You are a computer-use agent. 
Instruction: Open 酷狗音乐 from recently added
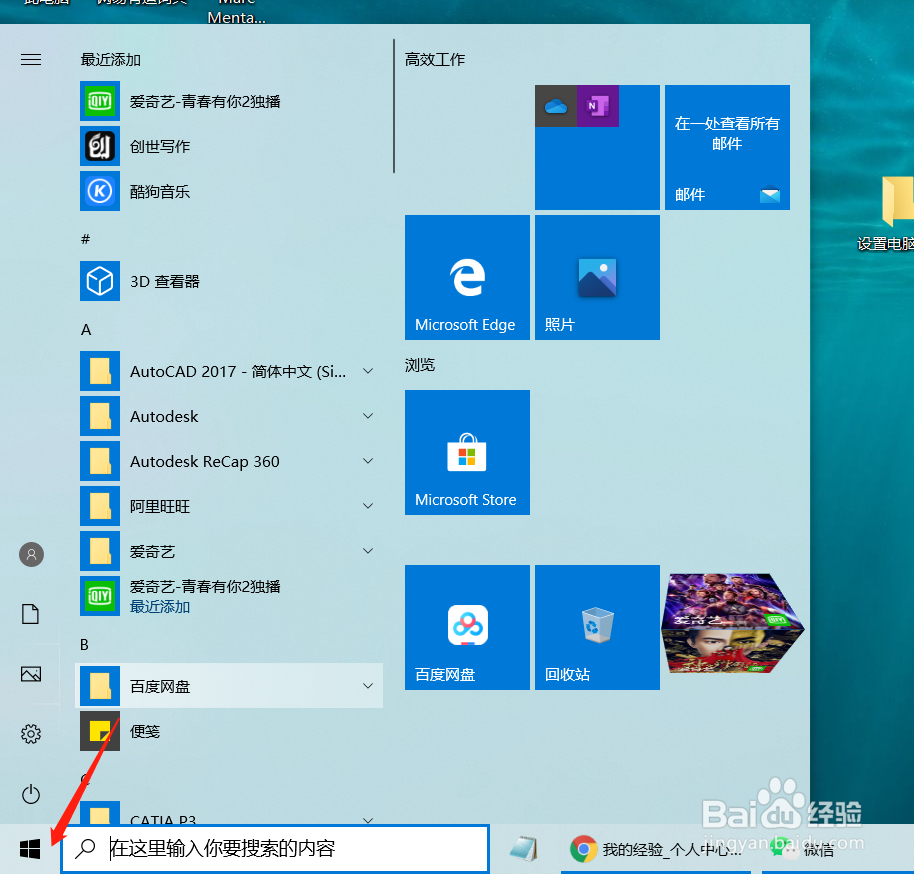coord(231,191)
